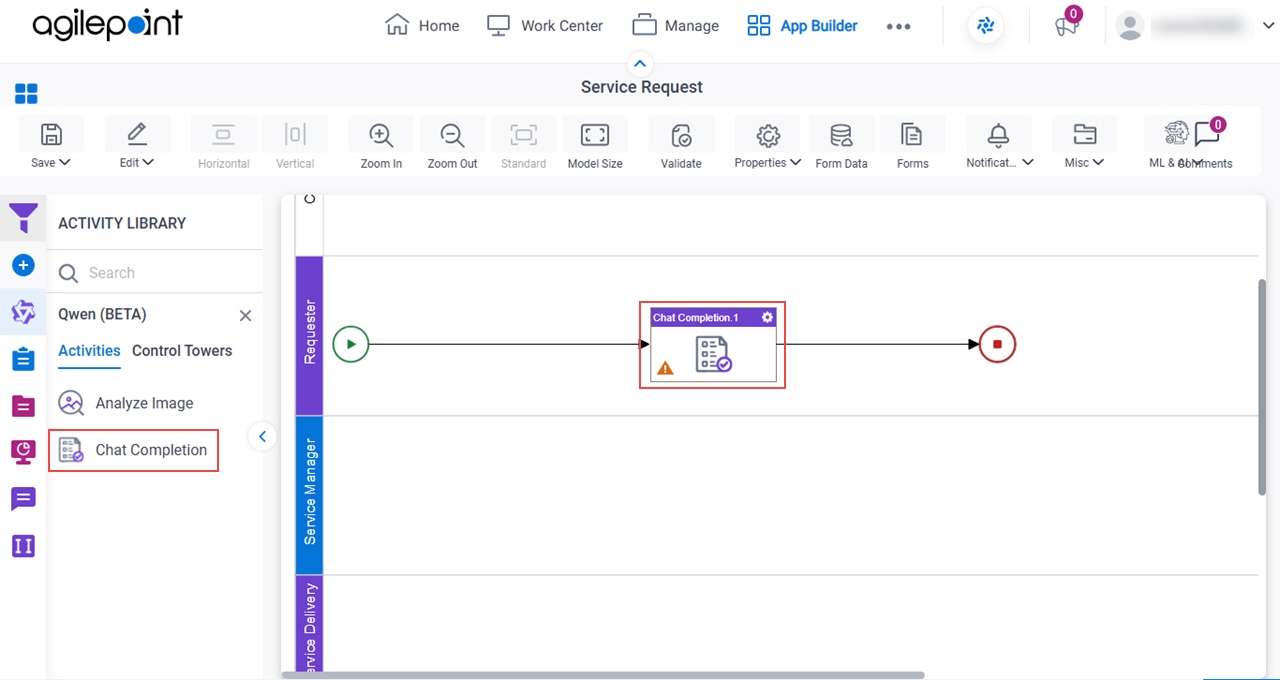
Task: Click the ACTIVITY LIBRARY heading
Action: coord(122,223)
